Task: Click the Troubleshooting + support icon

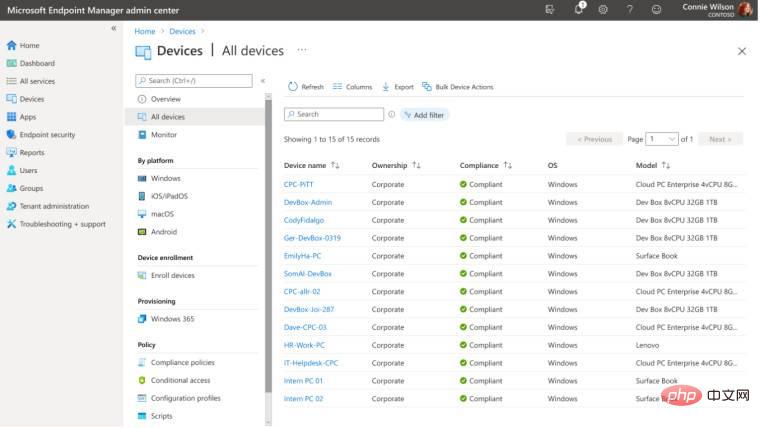Action: [12, 224]
